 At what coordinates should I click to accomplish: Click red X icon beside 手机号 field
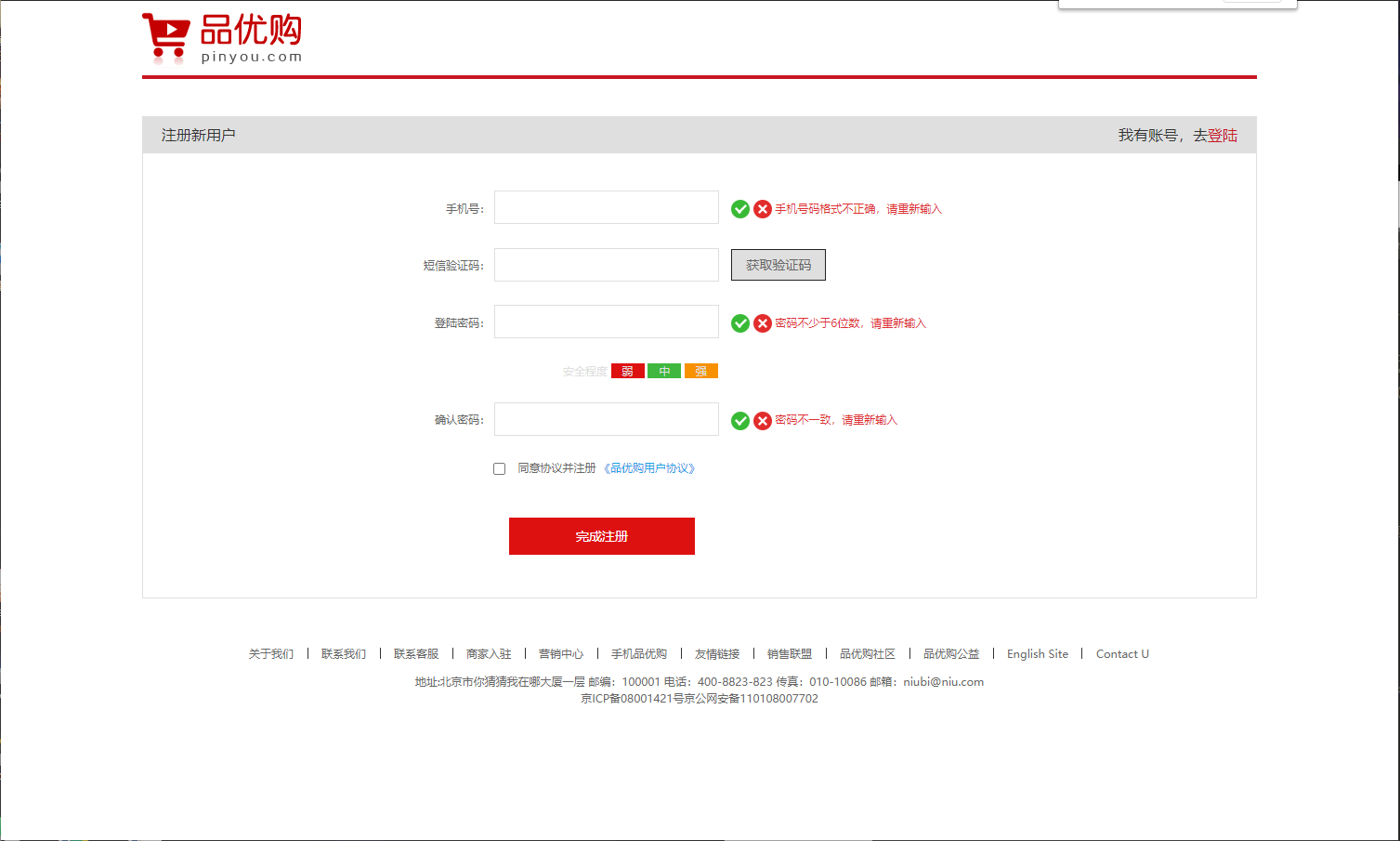[763, 209]
